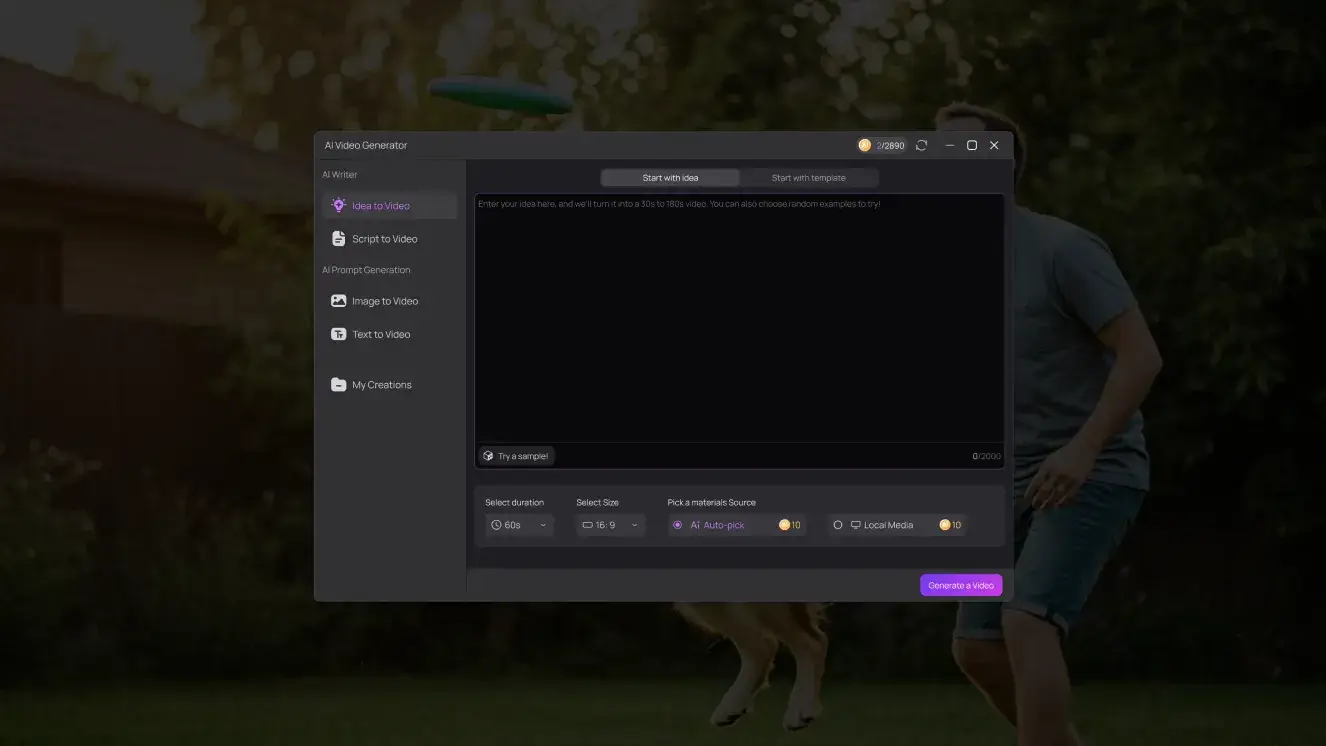Screen dimensions: 1326x746
Task: Switch to Start with template tab
Action: (x=808, y=178)
